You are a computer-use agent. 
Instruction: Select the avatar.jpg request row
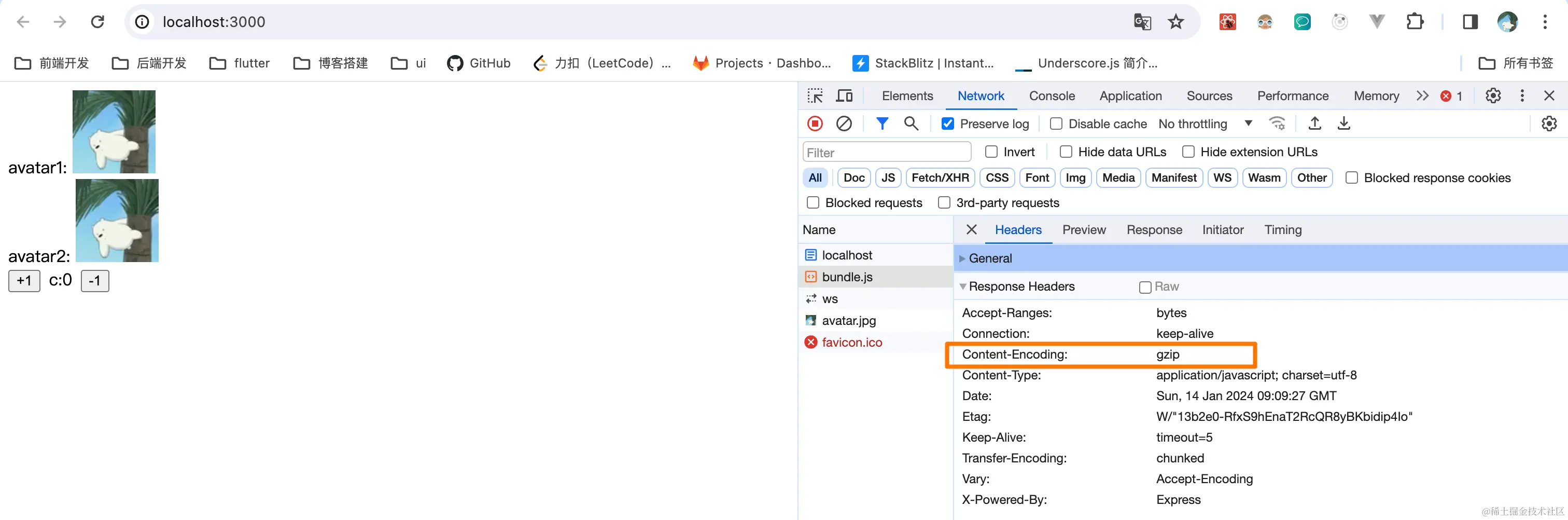tap(875, 320)
